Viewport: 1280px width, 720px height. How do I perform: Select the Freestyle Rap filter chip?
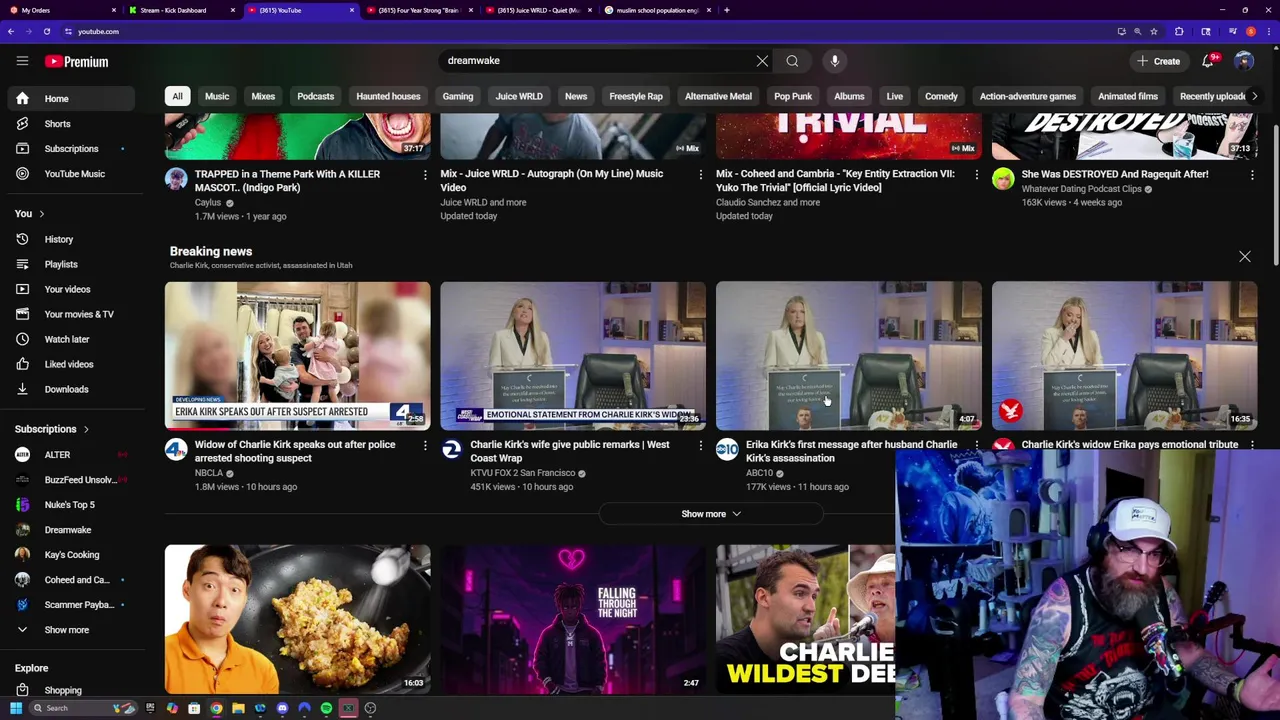pyautogui.click(x=636, y=96)
